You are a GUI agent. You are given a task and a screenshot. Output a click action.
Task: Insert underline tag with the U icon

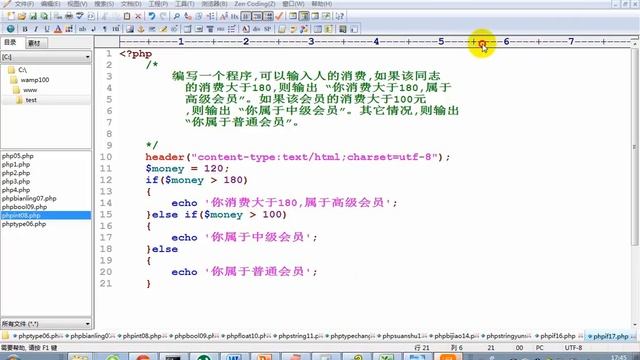tap(47, 29)
